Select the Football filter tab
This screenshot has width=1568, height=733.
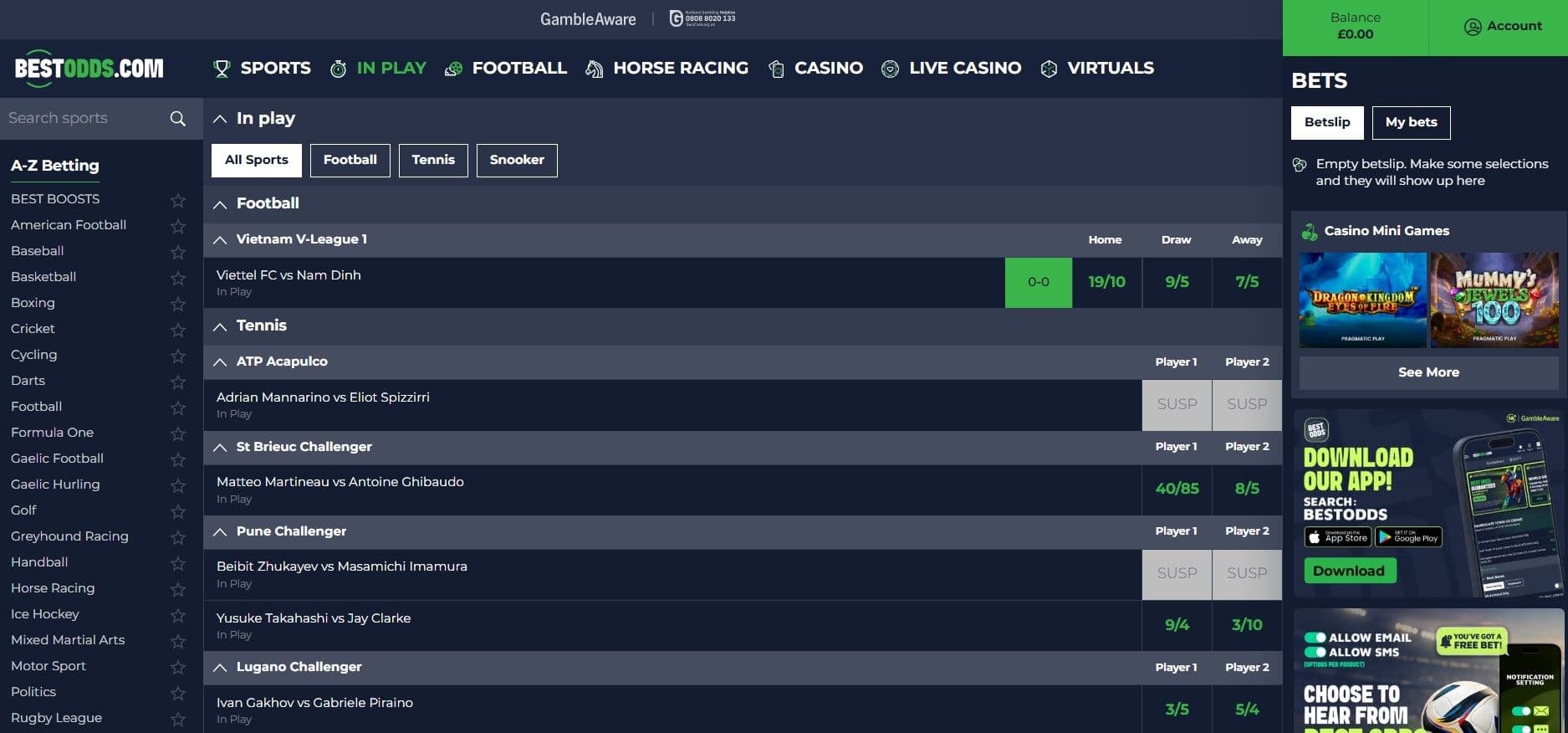click(x=350, y=160)
